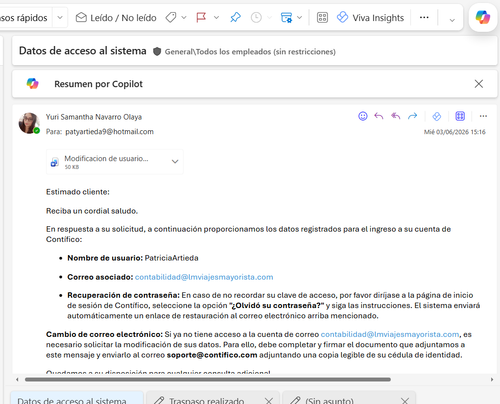The width and height of the screenshot is (500, 404).
Task: Switch to Datos de acceso al sistema tab
Action: tap(77, 398)
